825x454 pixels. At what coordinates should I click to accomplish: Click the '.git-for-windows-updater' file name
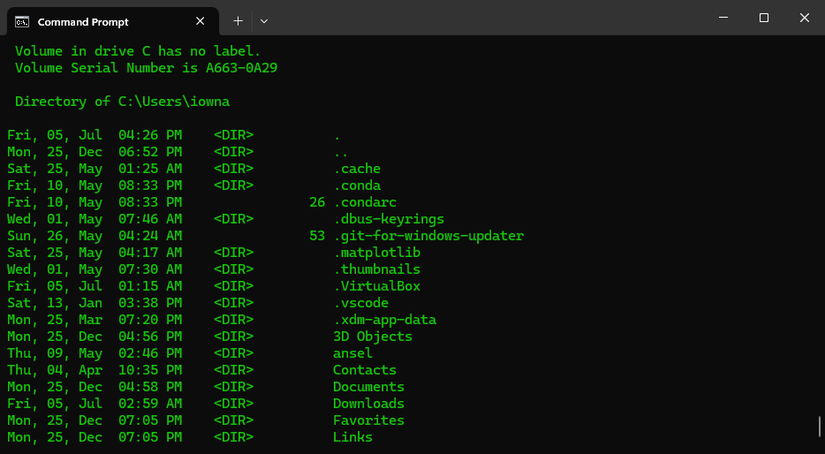coord(429,236)
